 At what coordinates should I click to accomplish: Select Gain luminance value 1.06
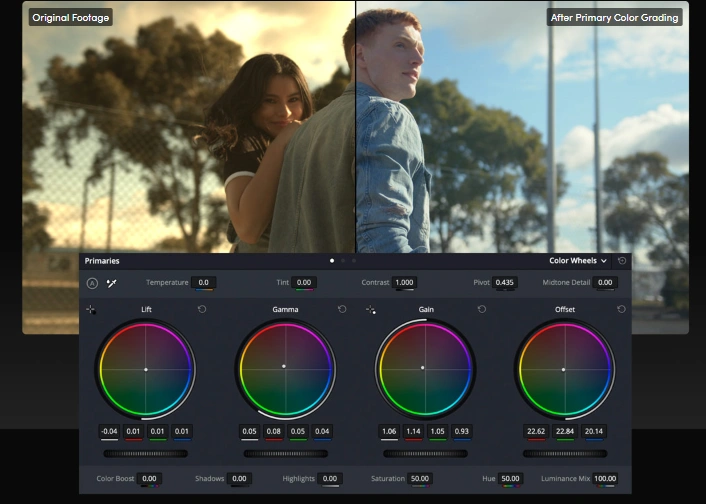pos(389,431)
